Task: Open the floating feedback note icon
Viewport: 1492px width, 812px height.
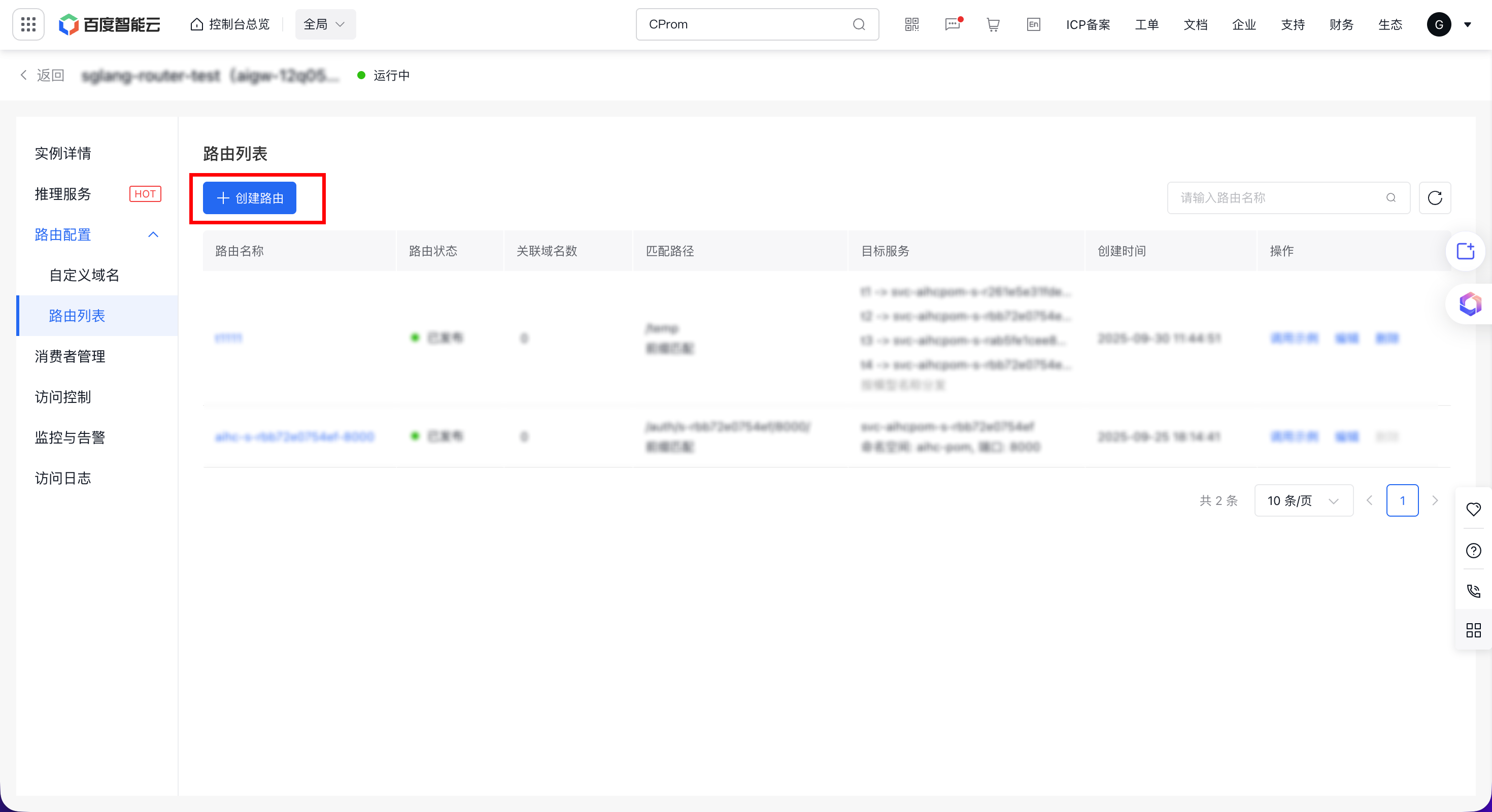Action: (1466, 251)
